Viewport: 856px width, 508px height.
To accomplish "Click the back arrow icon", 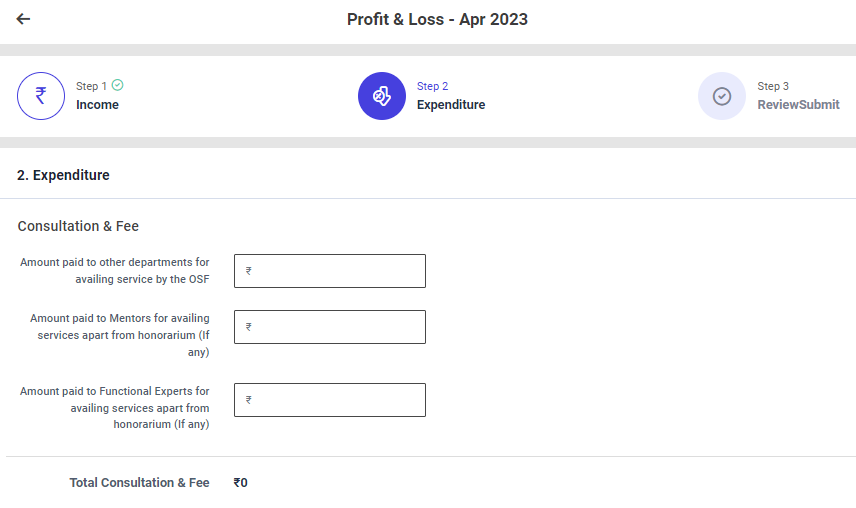I will [x=23, y=19].
